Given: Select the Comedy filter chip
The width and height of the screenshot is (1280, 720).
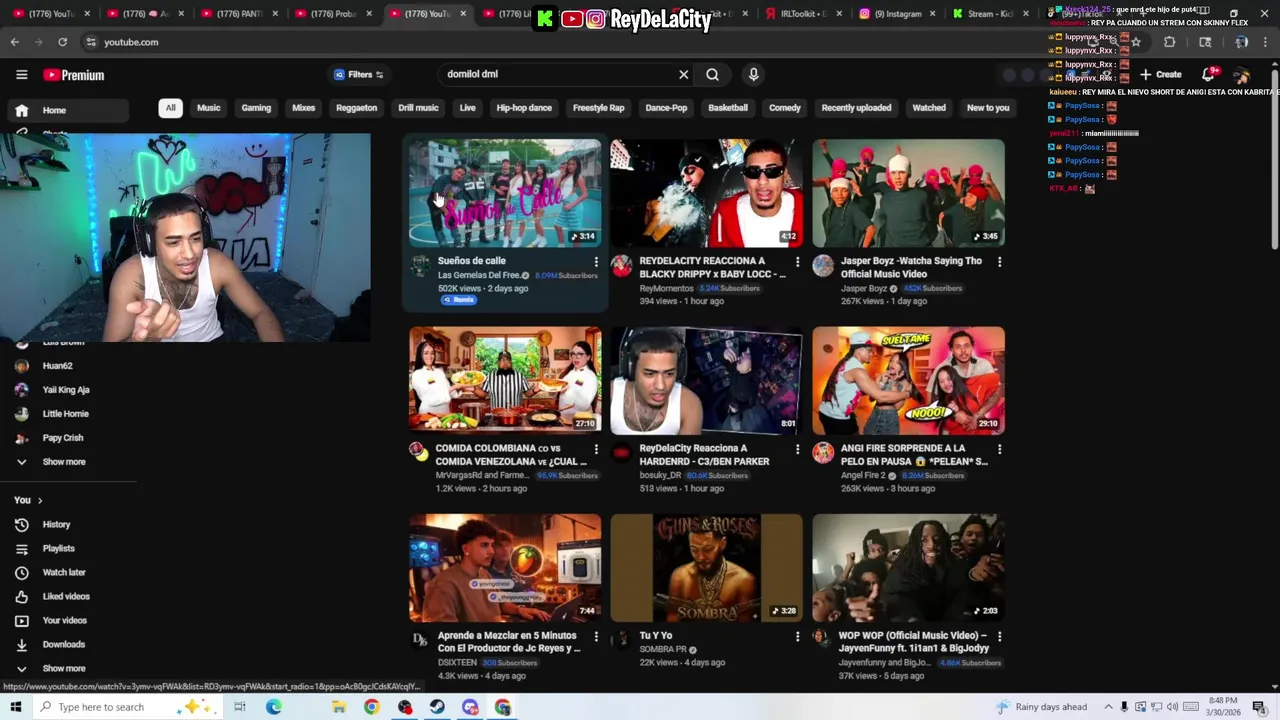Looking at the screenshot, I should 785,108.
